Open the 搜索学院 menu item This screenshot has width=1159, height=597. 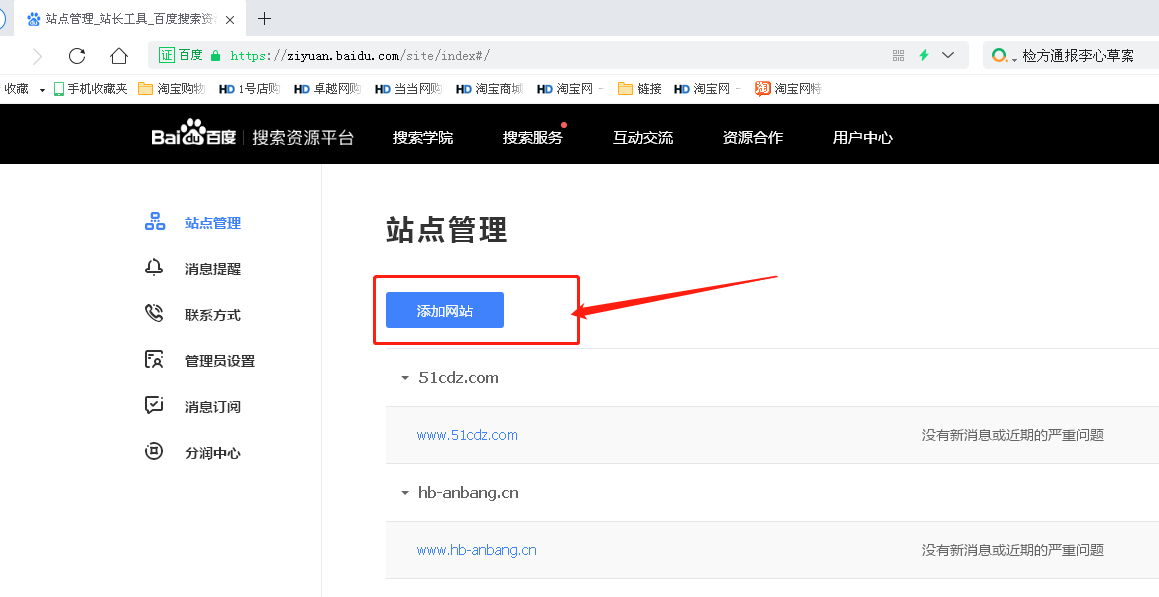tap(423, 137)
